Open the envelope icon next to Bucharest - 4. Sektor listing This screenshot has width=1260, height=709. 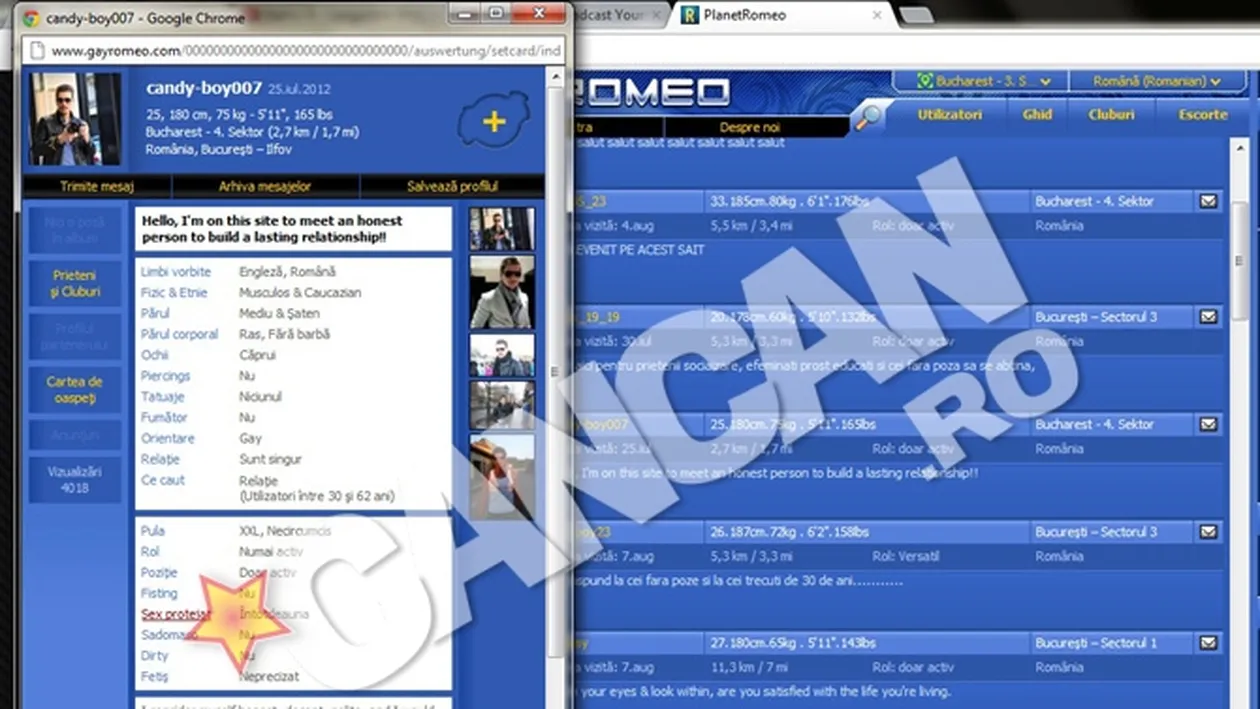coord(1209,199)
